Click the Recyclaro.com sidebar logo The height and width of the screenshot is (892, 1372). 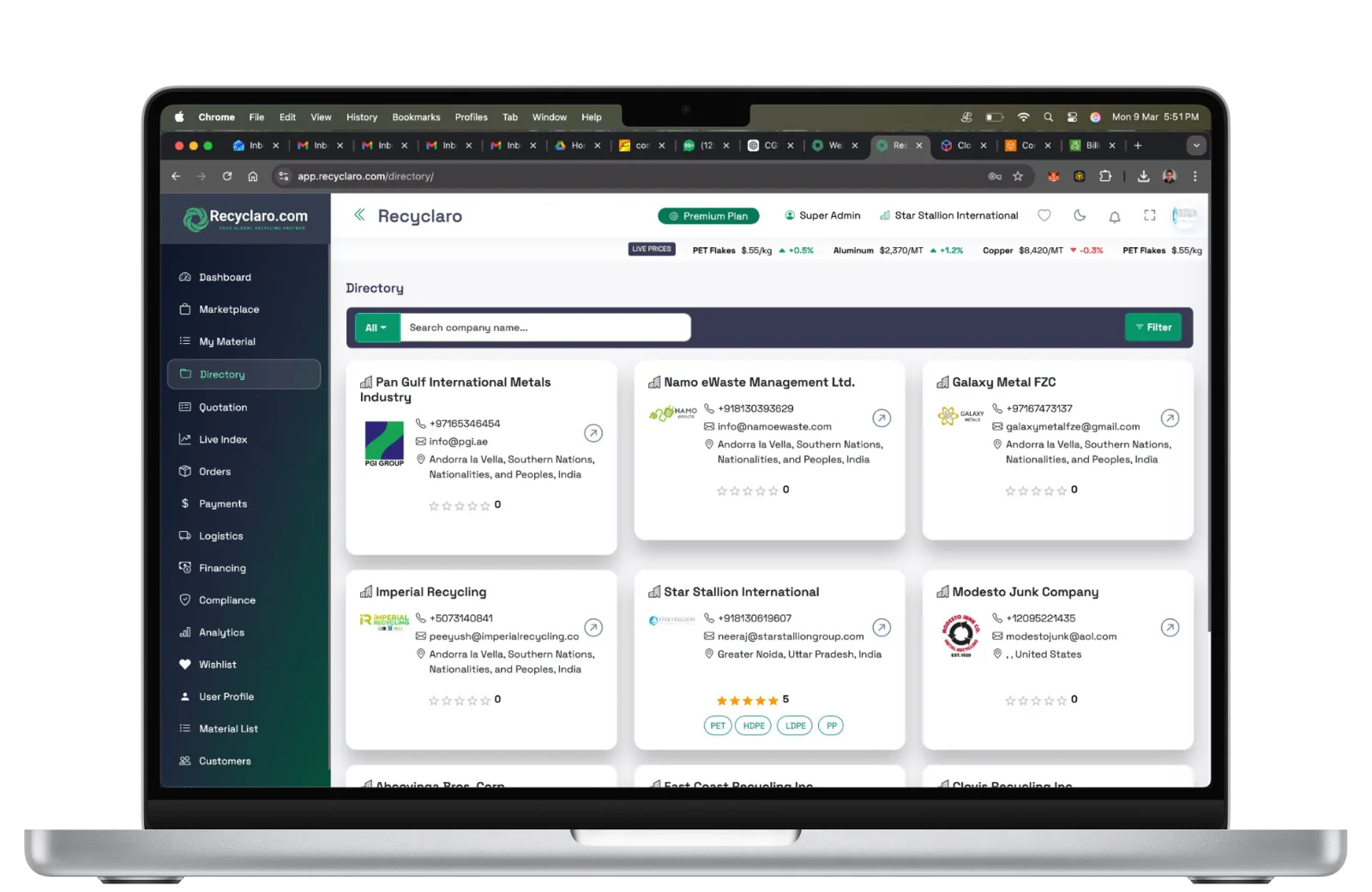coord(245,219)
